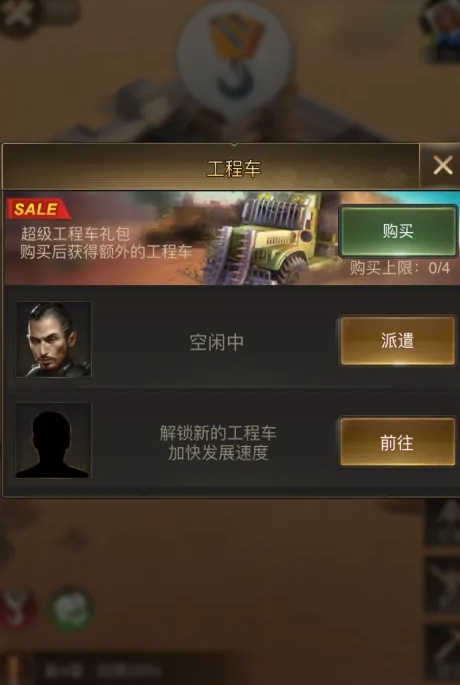The width and height of the screenshot is (460, 685).
Task: Tap the 购买上限 0/4 counter
Action: point(400,268)
